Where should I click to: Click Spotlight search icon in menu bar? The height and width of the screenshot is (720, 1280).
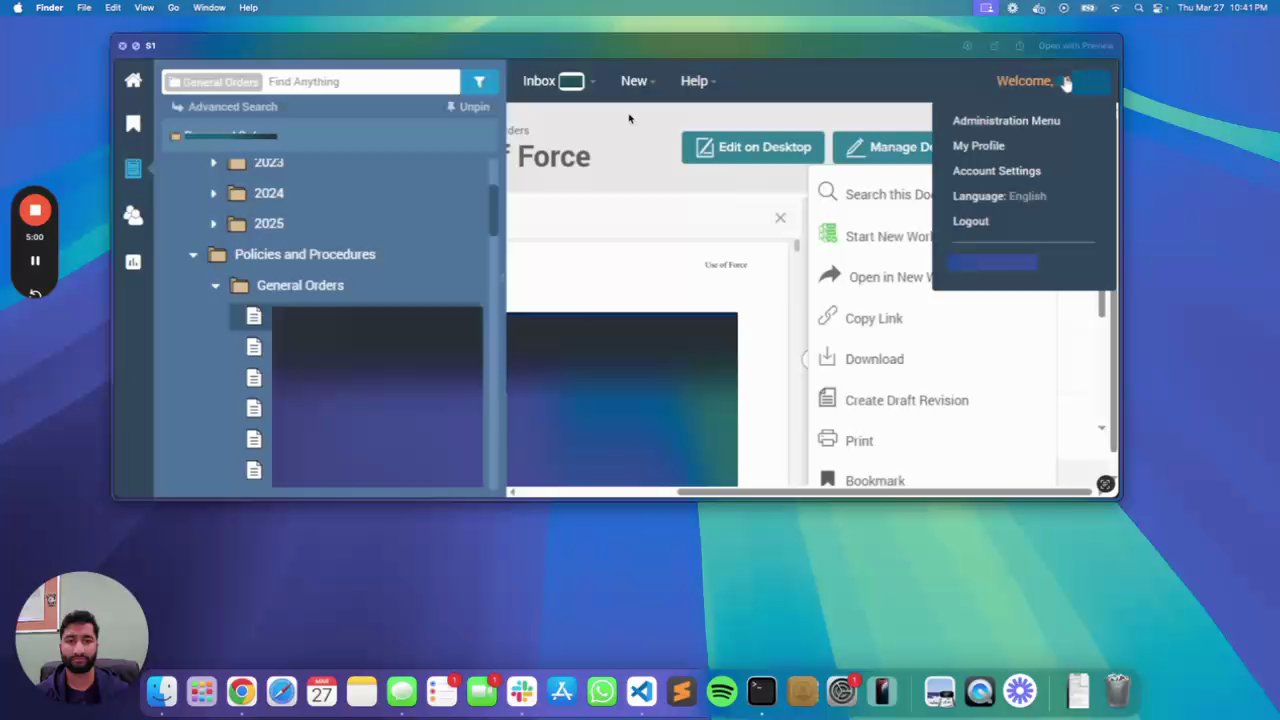tap(1138, 8)
